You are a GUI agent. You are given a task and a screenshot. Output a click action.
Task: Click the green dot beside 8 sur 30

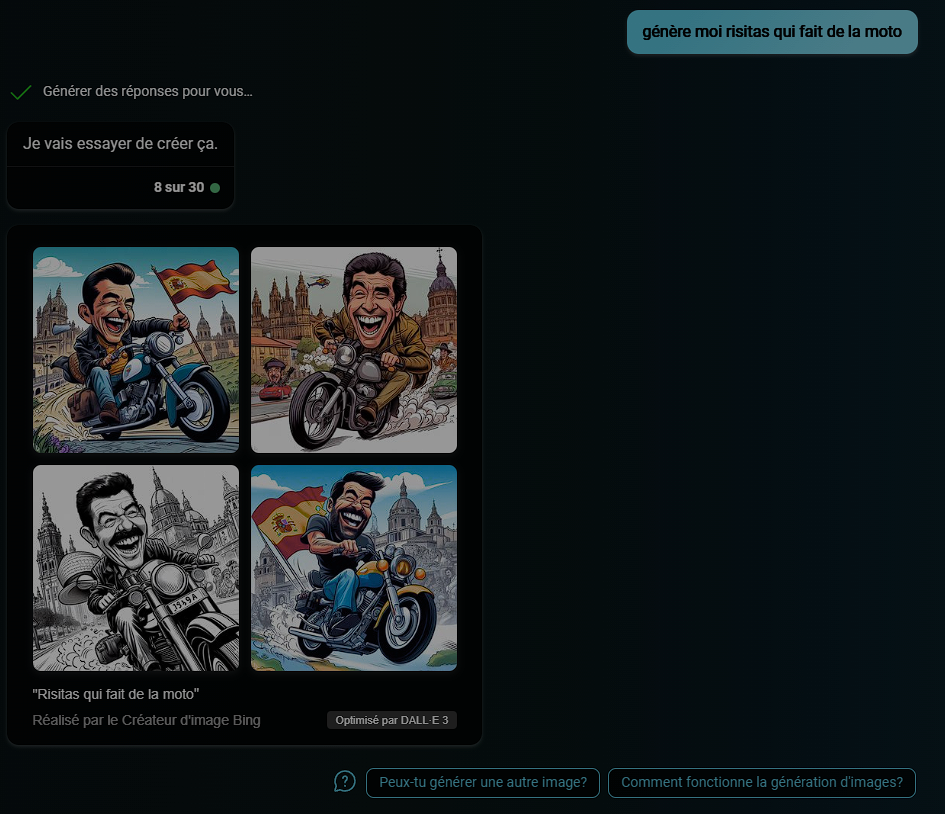pos(215,188)
